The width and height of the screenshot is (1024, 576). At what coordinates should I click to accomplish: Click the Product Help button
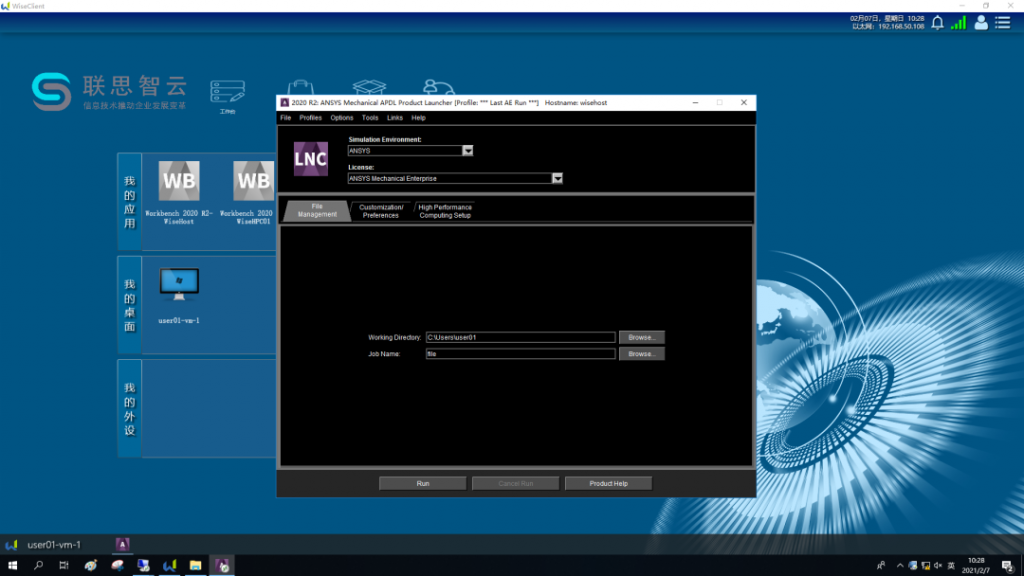[608, 483]
